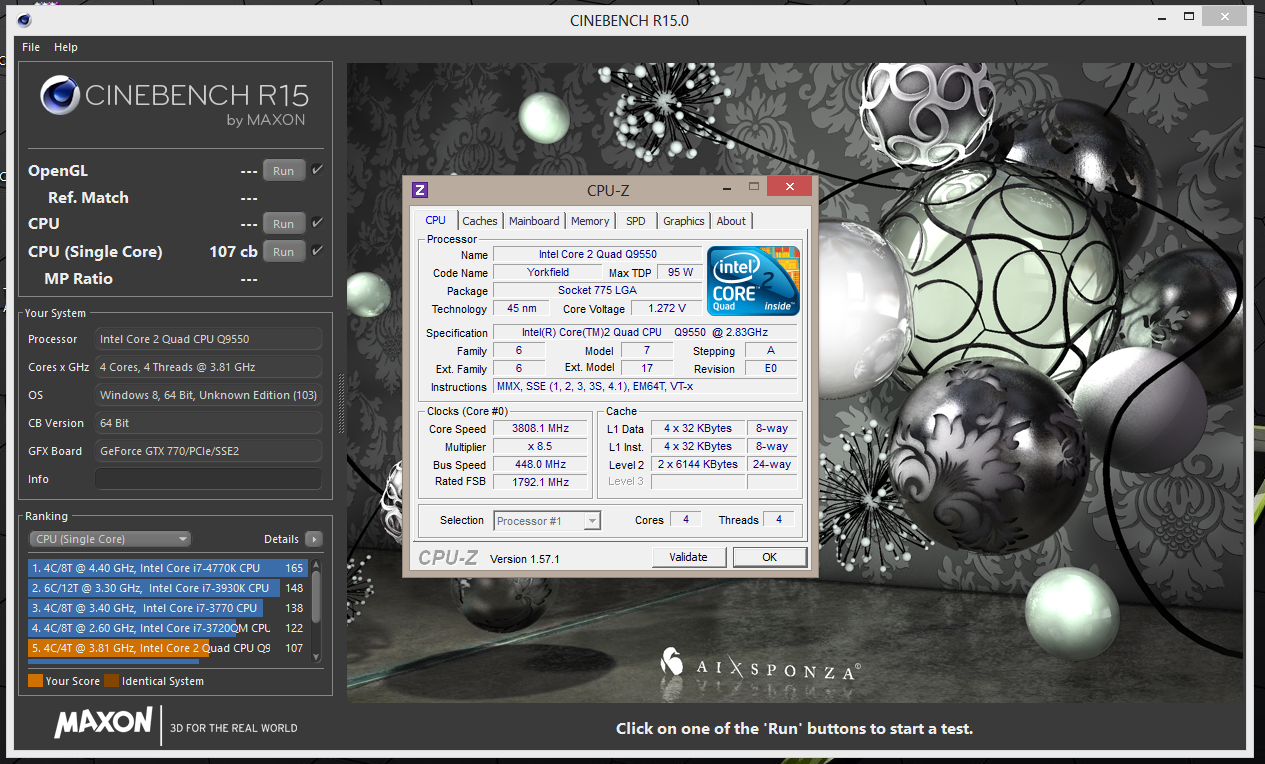The image size is (1265, 764).
Task: Open the Help menu
Action: coord(66,47)
